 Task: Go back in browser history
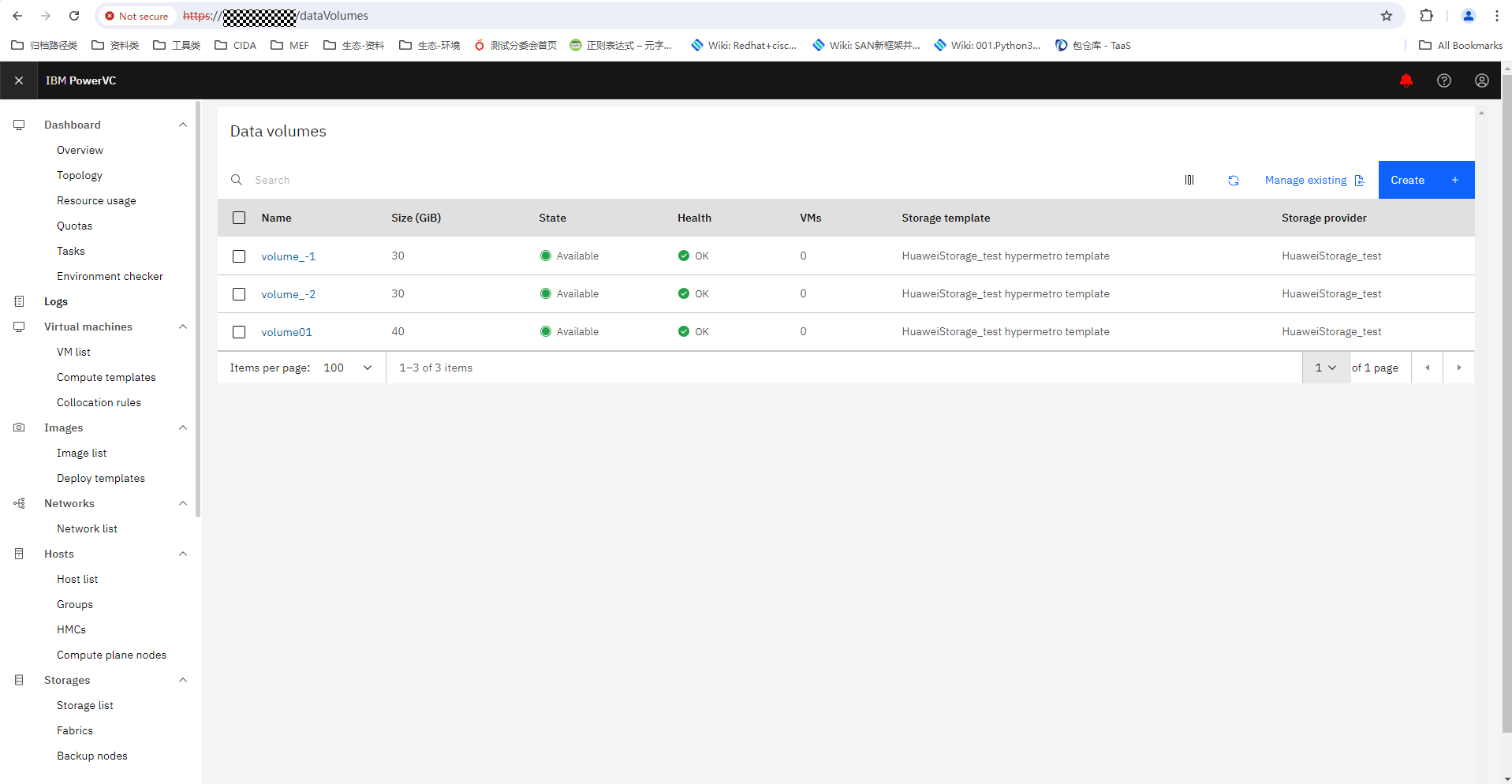tap(17, 16)
